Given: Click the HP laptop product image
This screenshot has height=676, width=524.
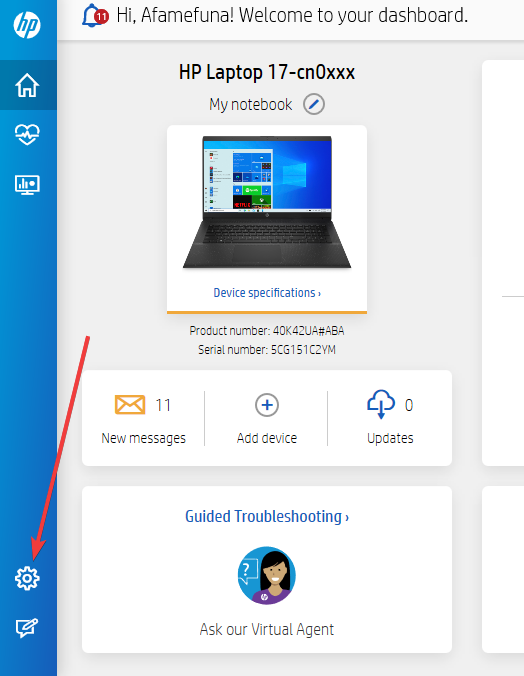Looking at the screenshot, I should 267,202.
